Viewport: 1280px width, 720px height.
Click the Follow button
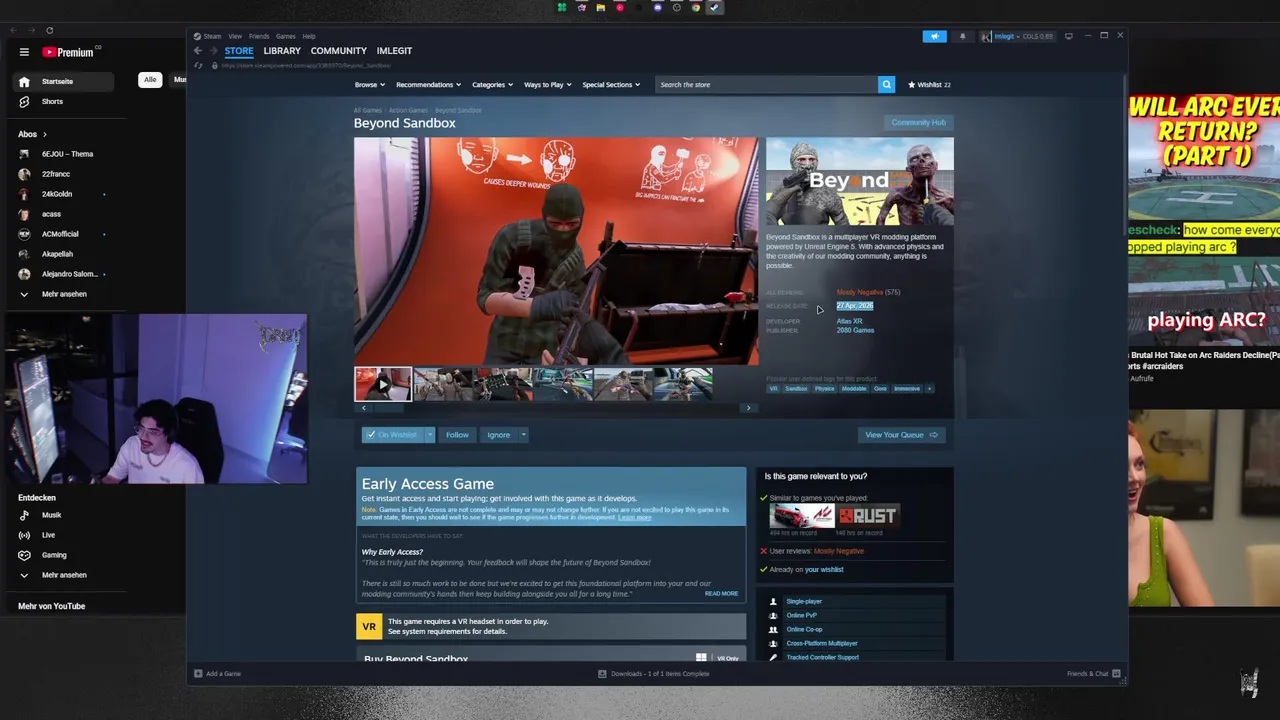(x=457, y=435)
